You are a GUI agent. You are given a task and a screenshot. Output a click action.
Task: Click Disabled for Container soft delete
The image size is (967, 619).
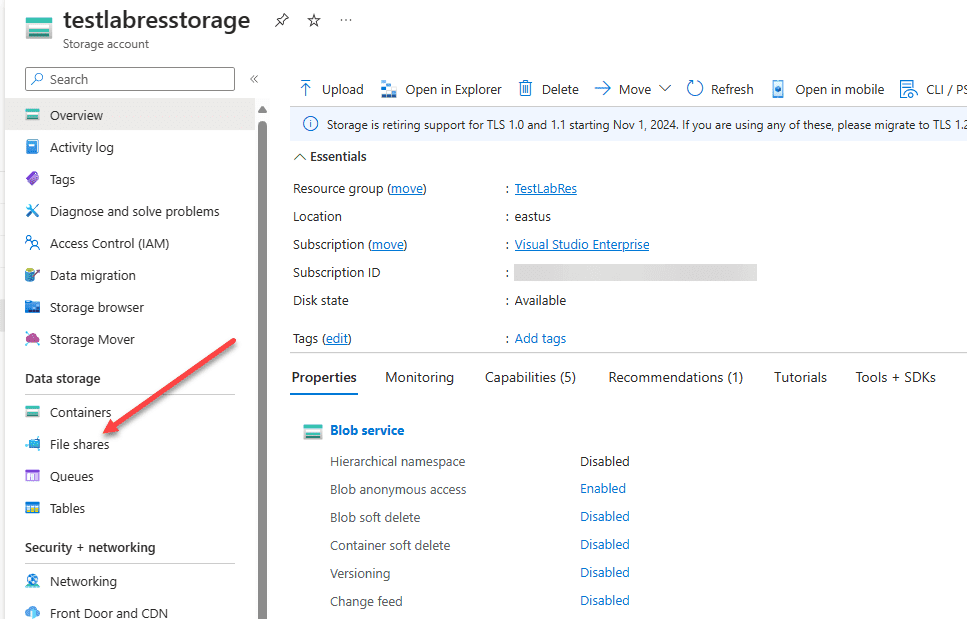point(605,544)
